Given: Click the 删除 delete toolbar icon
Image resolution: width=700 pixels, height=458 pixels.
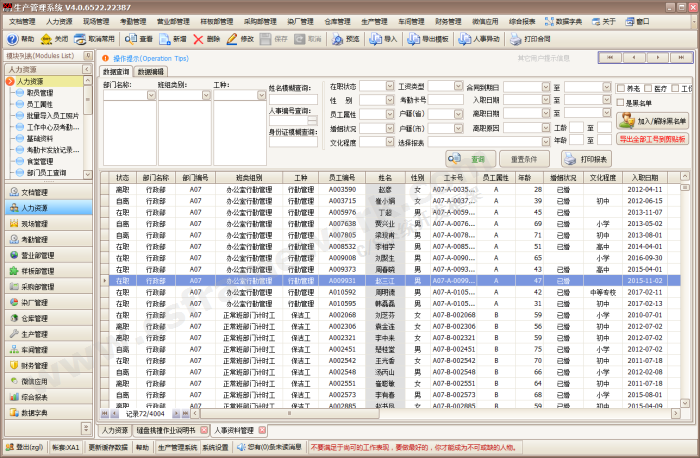Looking at the screenshot, I should pyautogui.click(x=206, y=39).
